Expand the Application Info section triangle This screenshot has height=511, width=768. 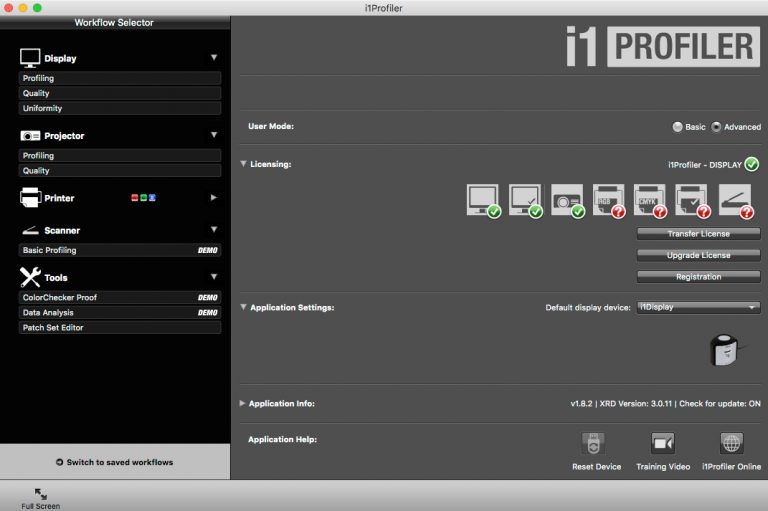coord(242,403)
